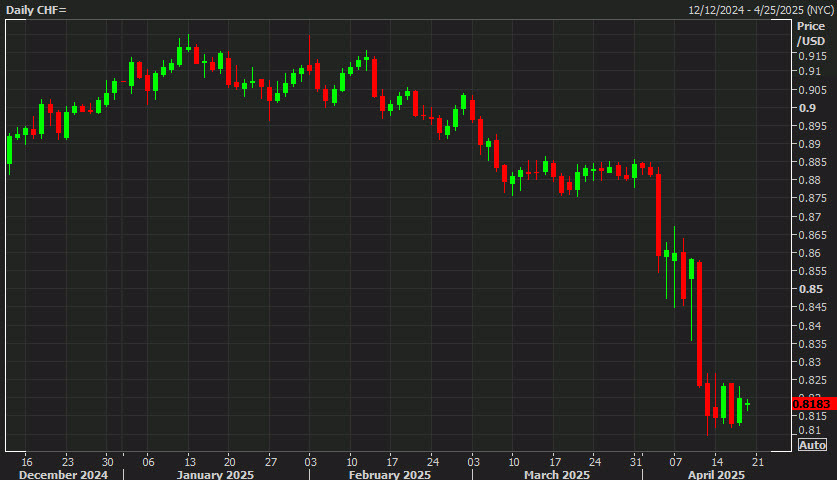Click the March 2025 month label
837x480 pixels.
point(557,475)
